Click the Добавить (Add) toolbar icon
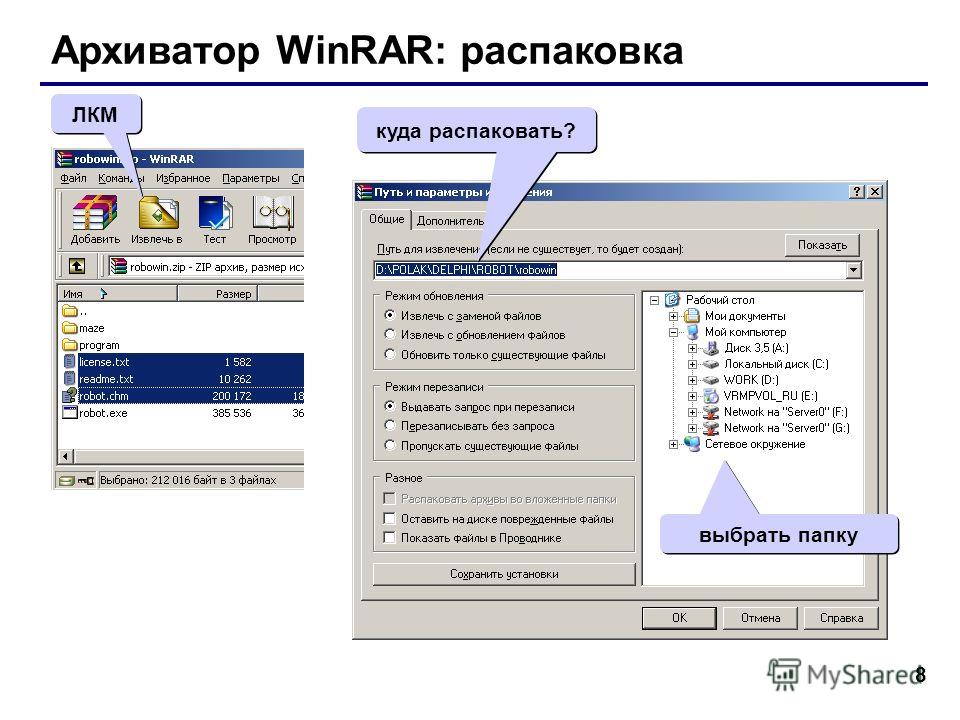 click(x=94, y=213)
